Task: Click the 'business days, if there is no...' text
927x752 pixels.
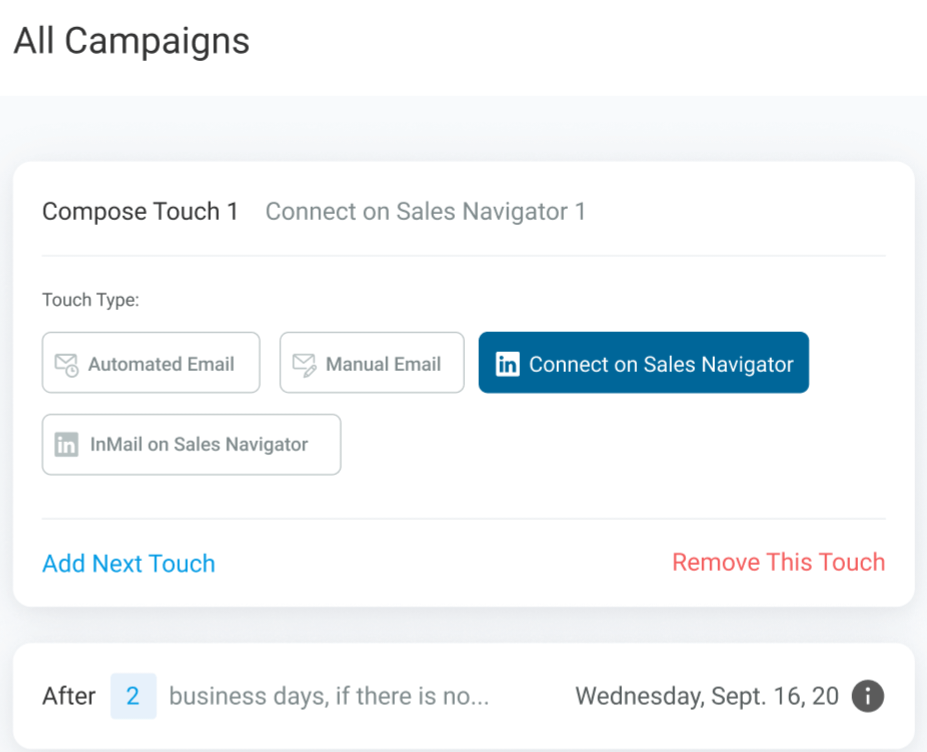Action: [x=329, y=696]
